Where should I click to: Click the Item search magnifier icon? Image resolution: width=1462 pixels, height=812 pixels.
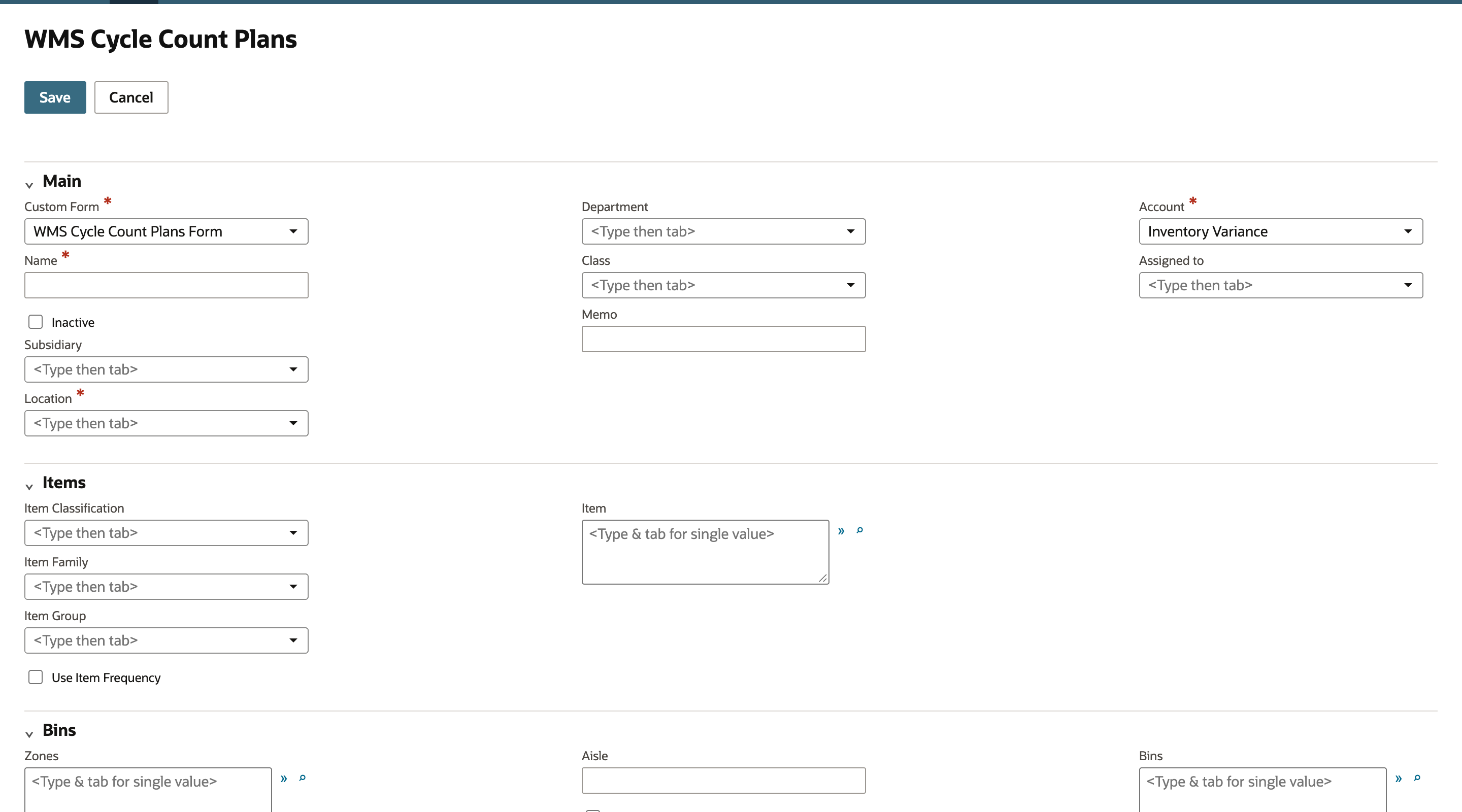coord(860,530)
